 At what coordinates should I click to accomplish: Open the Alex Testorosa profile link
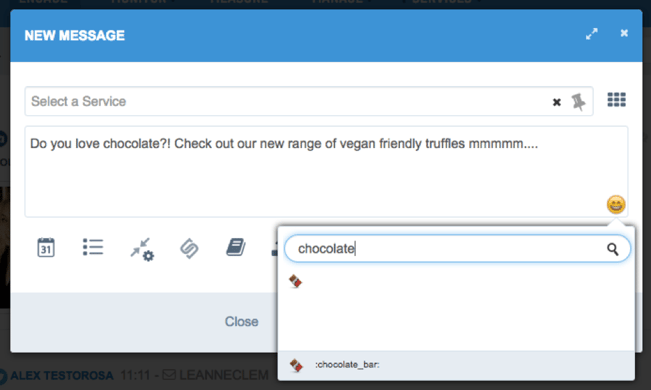point(61,375)
